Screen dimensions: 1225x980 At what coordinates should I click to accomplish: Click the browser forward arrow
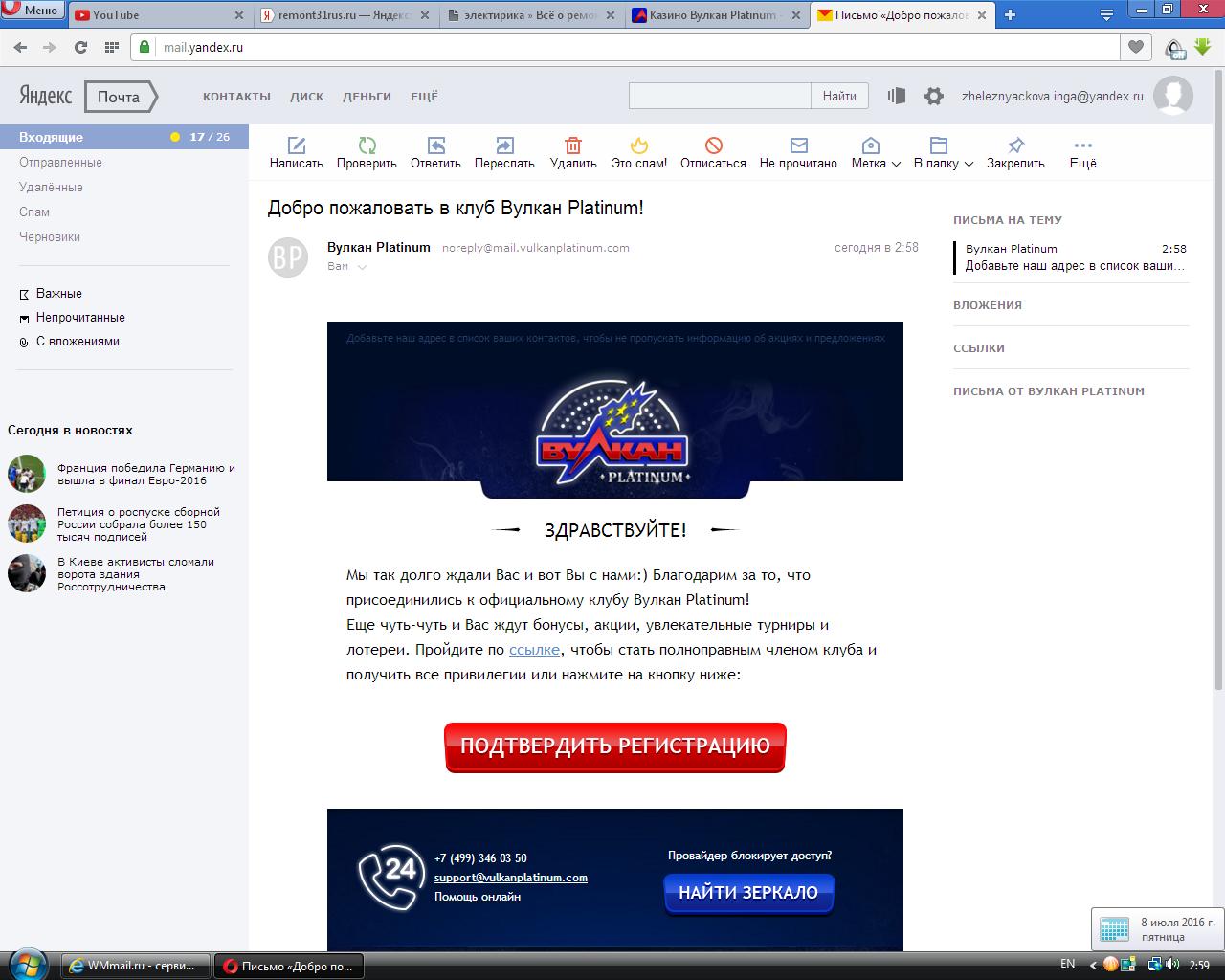pos(50,47)
